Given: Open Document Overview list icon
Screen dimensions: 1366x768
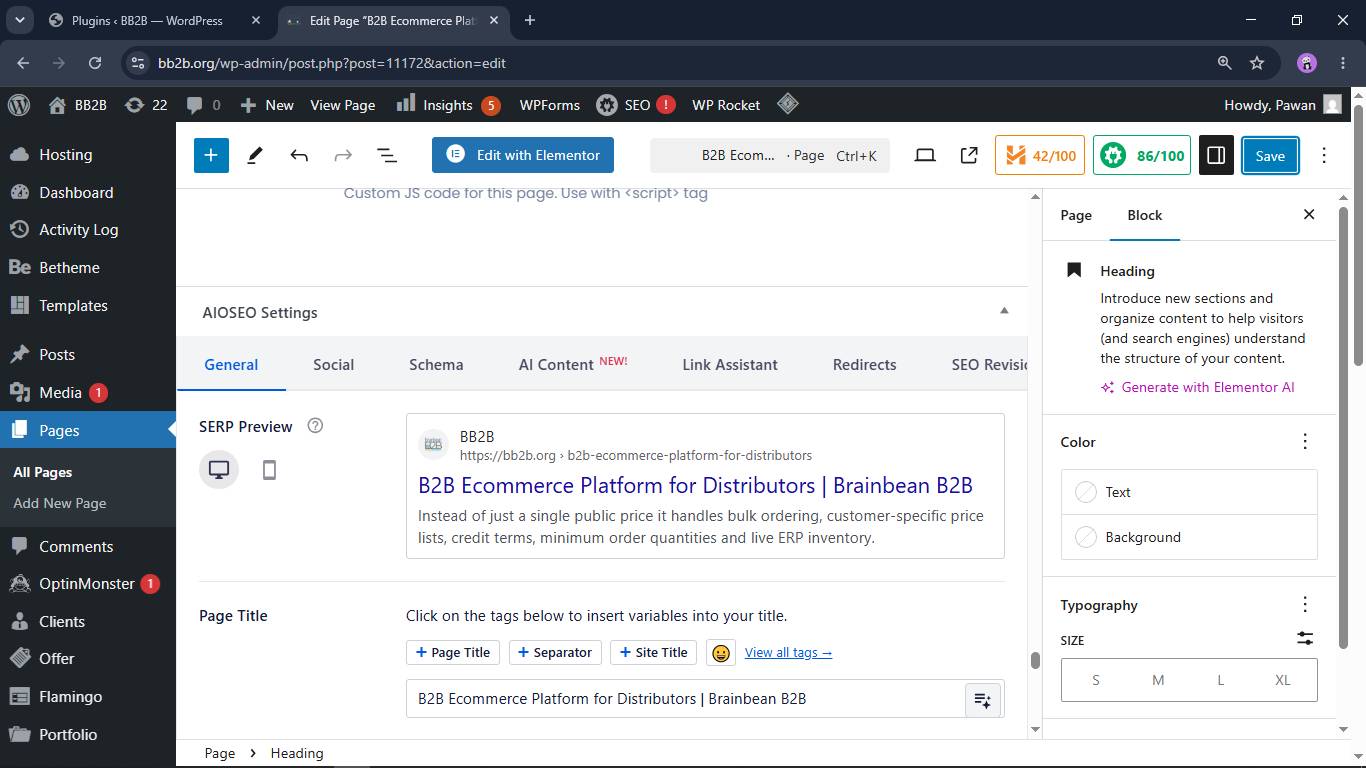Looking at the screenshot, I should [x=387, y=155].
